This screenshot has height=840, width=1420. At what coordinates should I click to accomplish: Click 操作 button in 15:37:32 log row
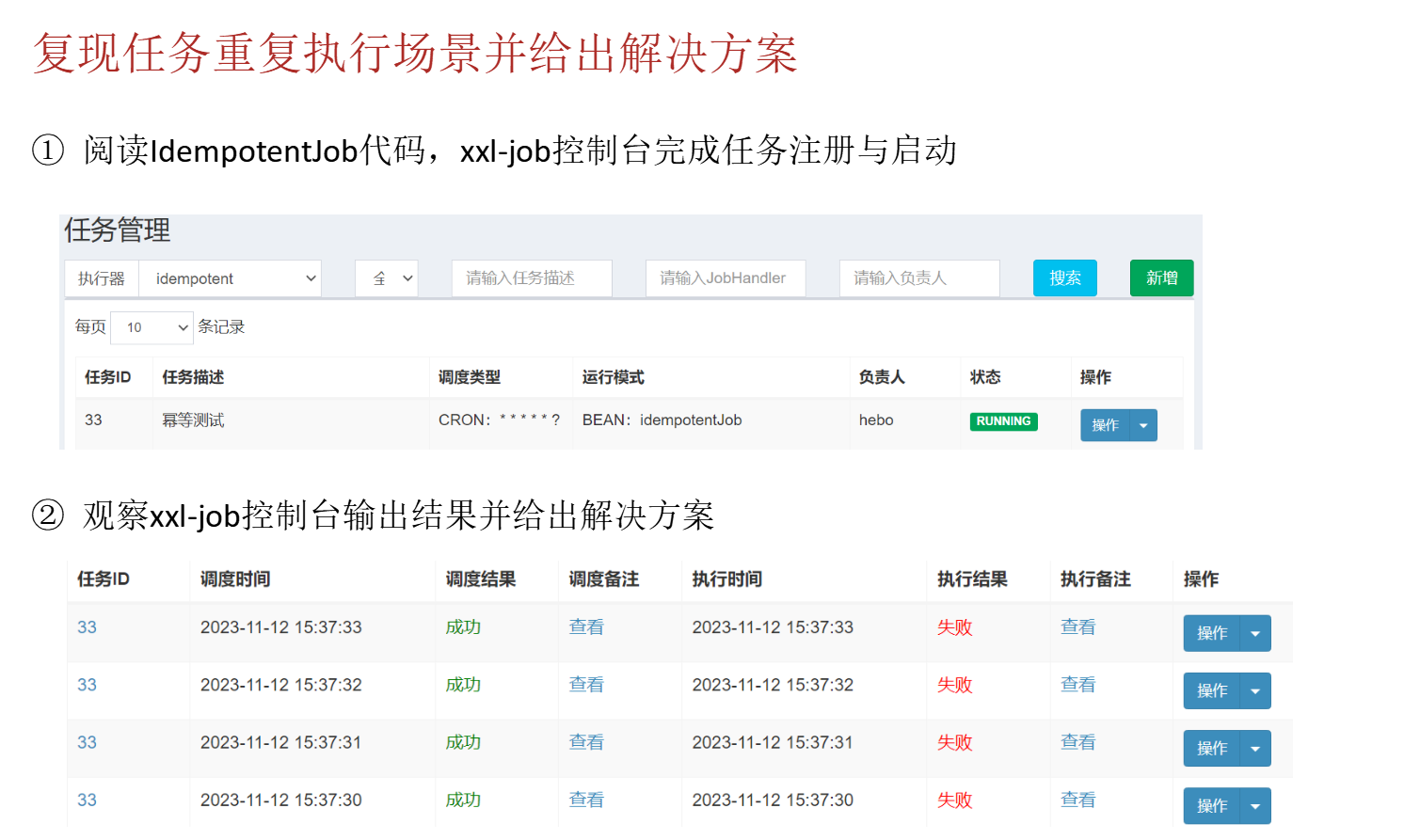[1212, 690]
